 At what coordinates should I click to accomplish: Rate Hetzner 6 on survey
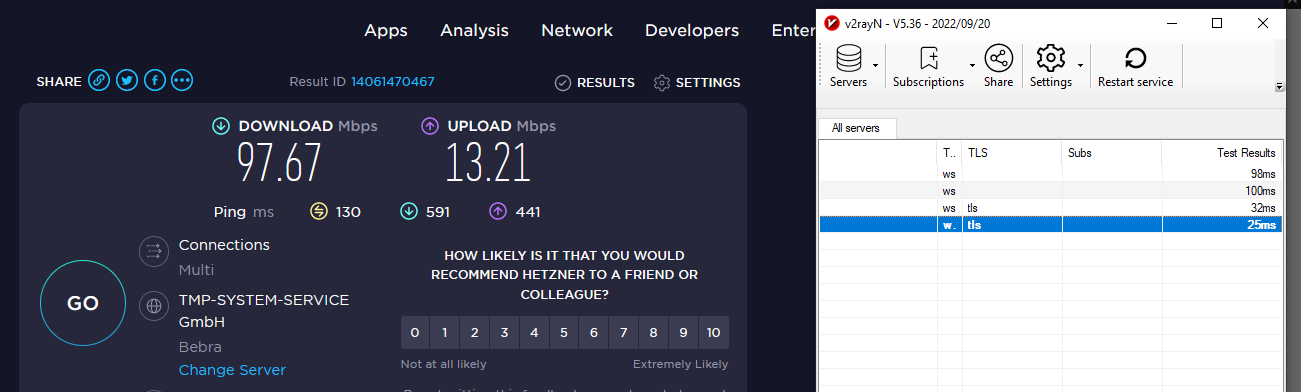(594, 332)
